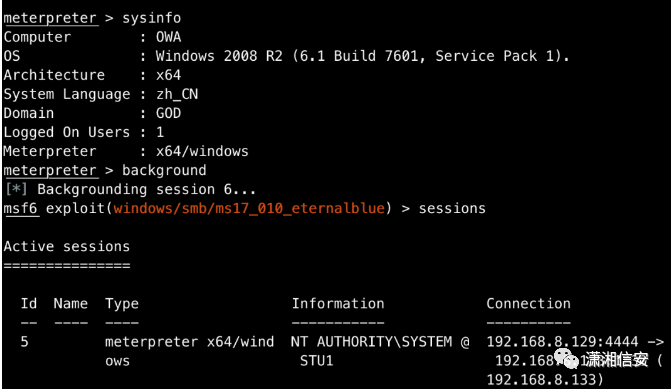This screenshot has height=389, width=671.
Task: Click the sysinfo command text
Action: click(151, 18)
